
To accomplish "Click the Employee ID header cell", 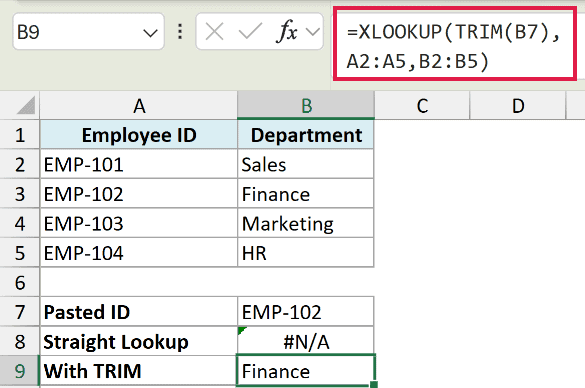I will tap(139, 135).
